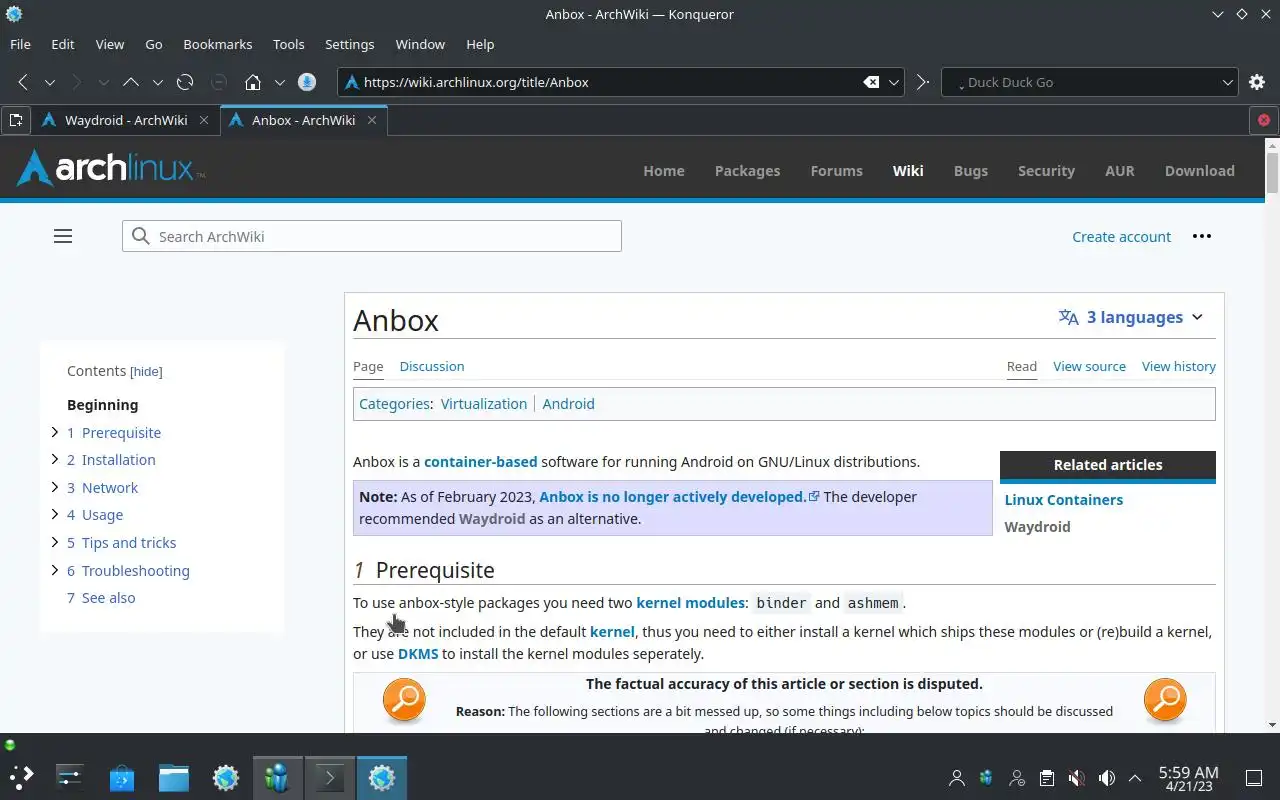The width and height of the screenshot is (1280, 800).
Task: Expand Prerequisite in Contents
Action: coord(55,432)
